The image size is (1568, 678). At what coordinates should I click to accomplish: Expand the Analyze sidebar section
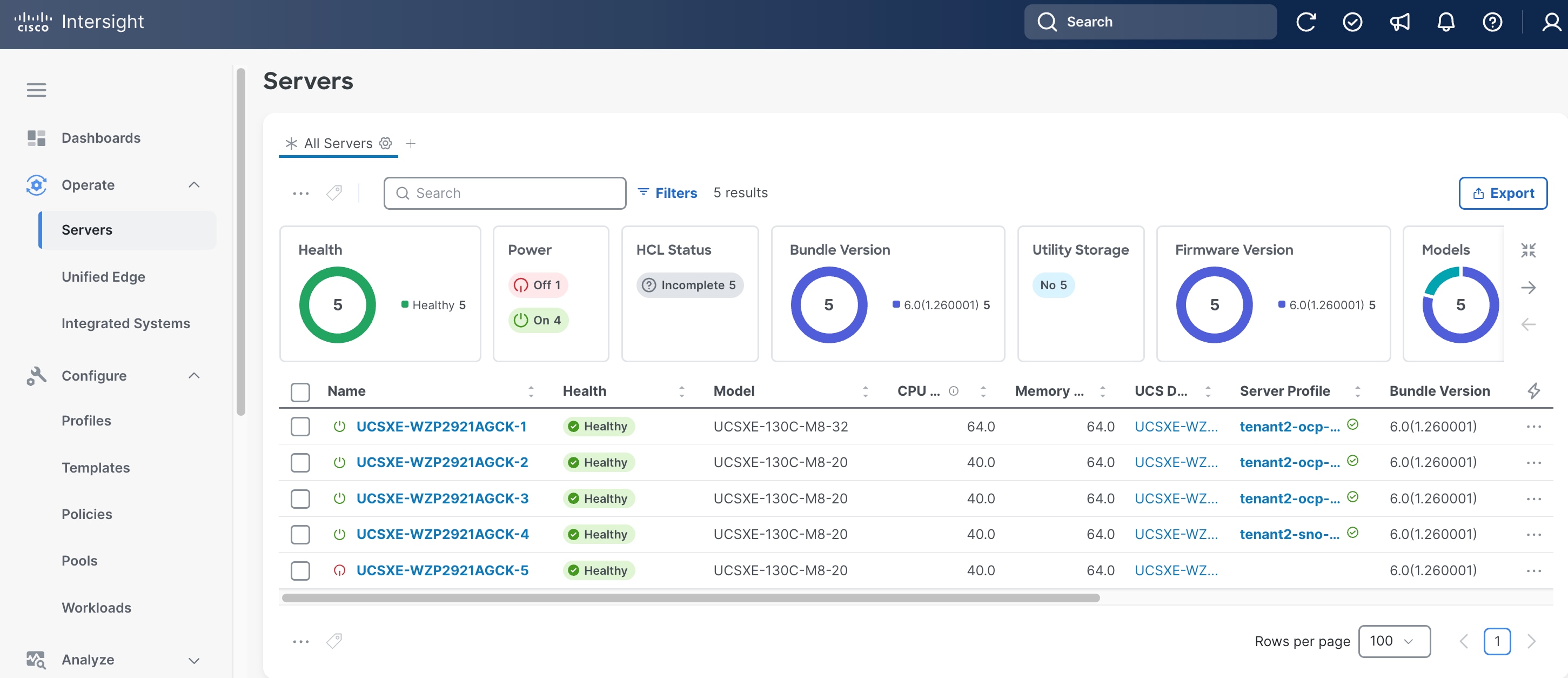click(194, 660)
